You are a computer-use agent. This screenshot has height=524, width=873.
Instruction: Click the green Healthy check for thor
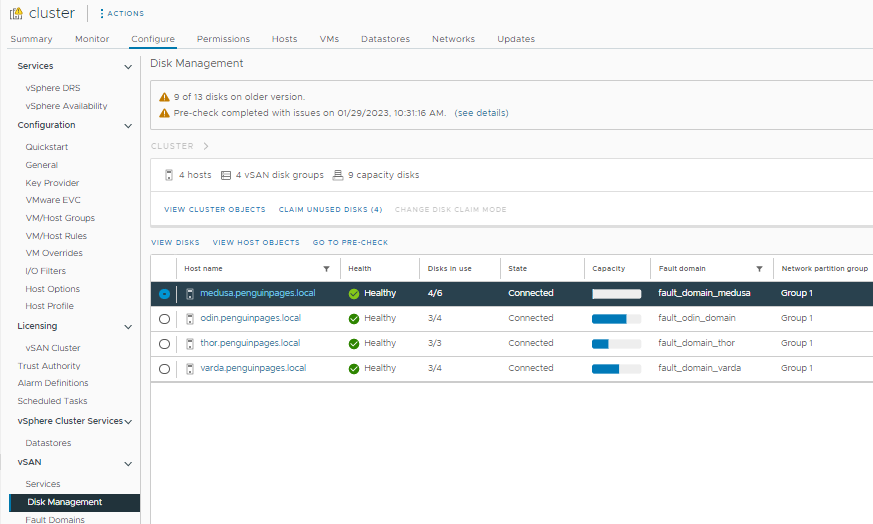[x=354, y=344]
